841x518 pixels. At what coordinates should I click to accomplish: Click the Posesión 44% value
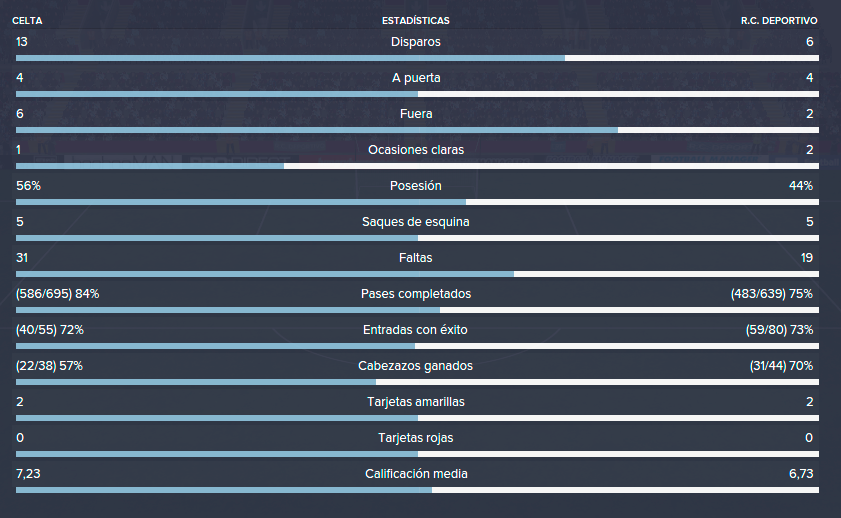(801, 186)
